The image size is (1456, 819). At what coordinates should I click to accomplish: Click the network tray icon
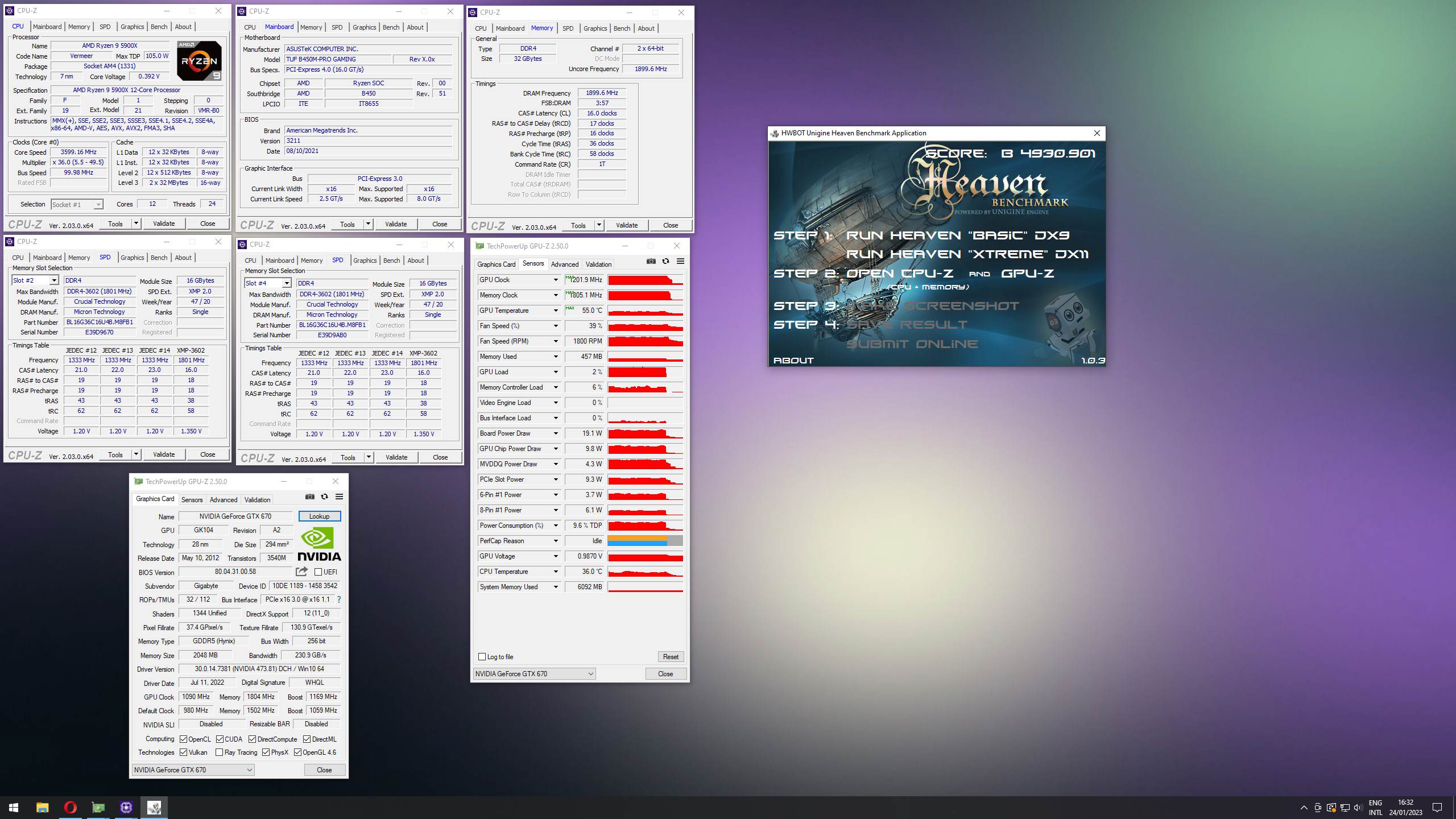click(x=1345, y=808)
